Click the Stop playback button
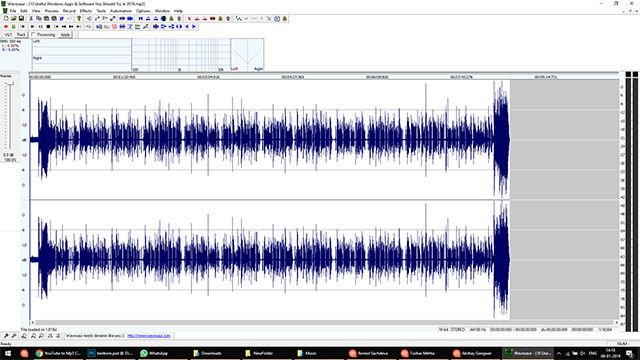This screenshot has height=360, width=640. 48,27
